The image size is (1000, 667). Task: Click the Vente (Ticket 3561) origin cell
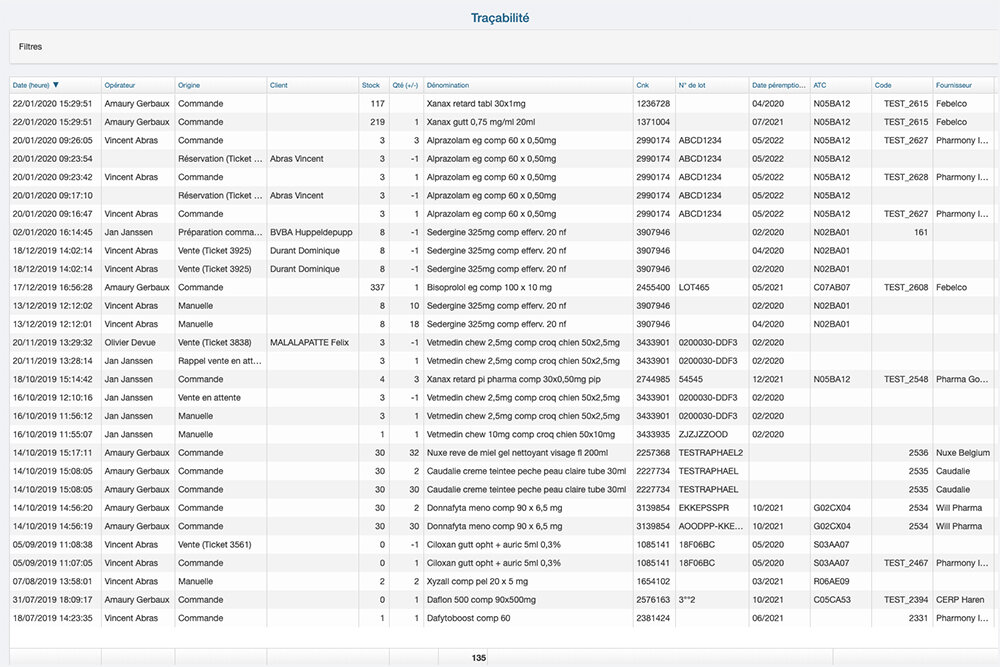coord(214,545)
